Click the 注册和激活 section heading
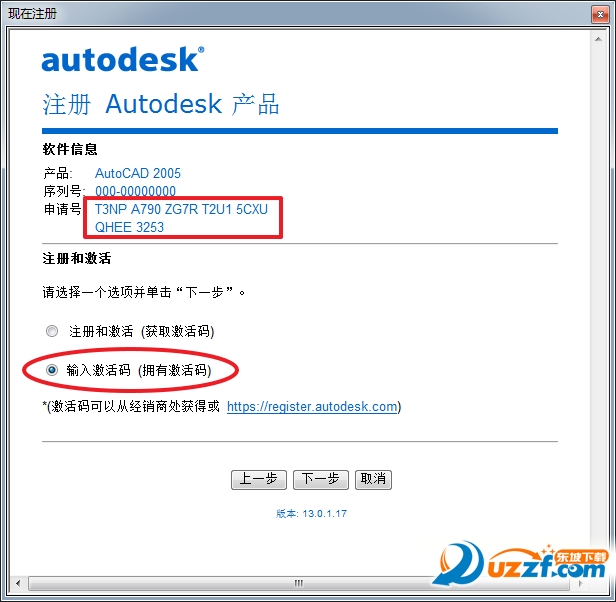 [76, 259]
